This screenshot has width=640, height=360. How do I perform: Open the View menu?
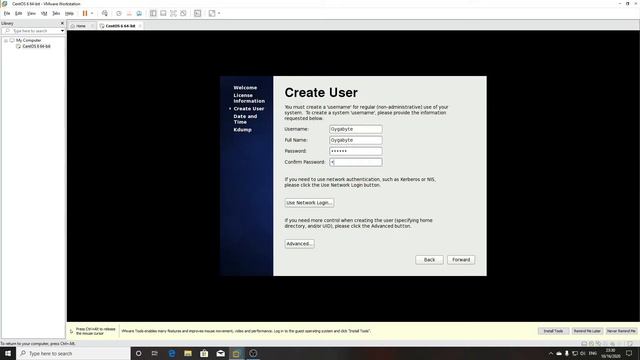(x=31, y=13)
